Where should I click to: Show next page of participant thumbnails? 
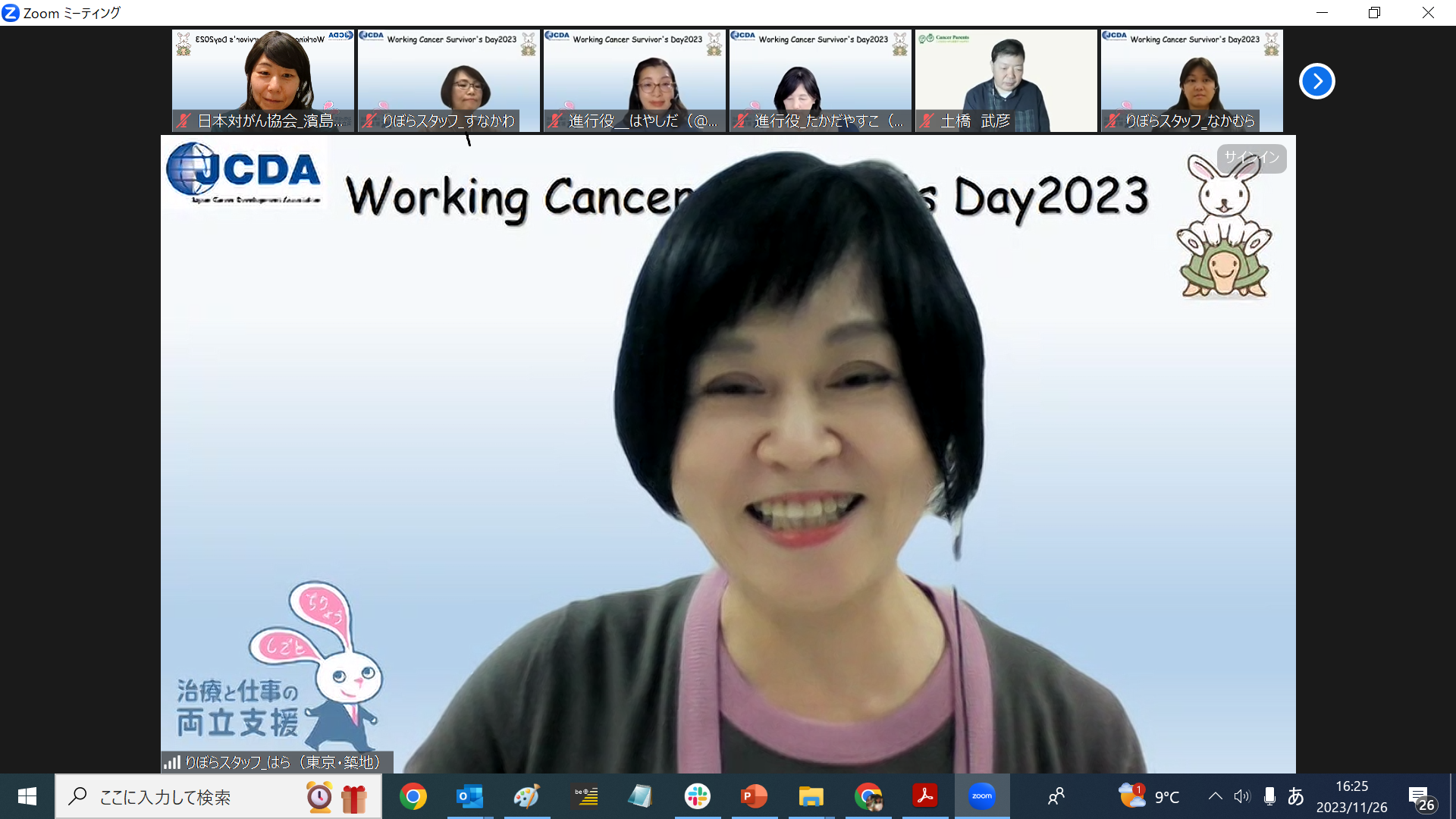click(x=1316, y=81)
